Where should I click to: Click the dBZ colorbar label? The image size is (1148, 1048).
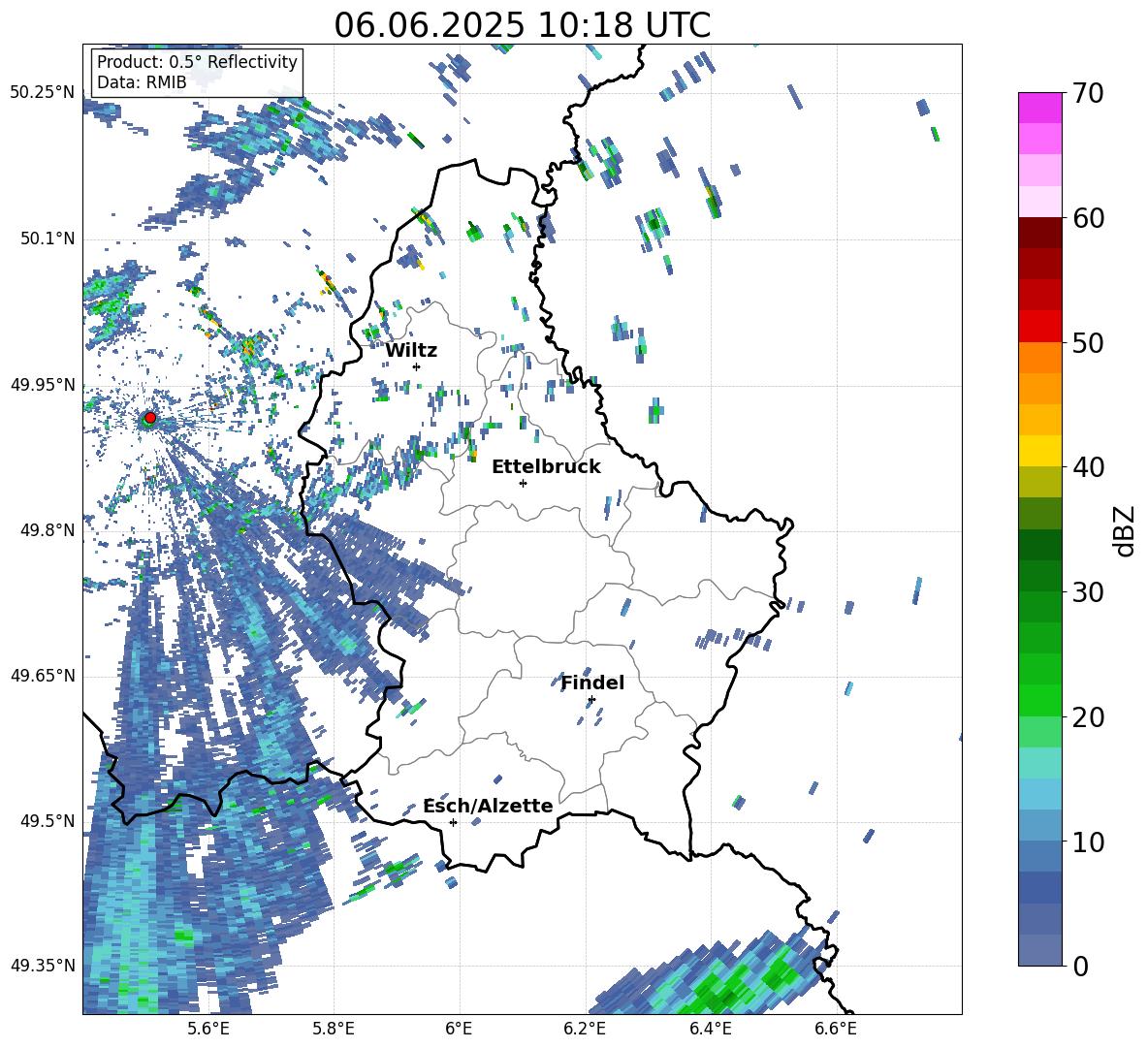pos(1126,530)
